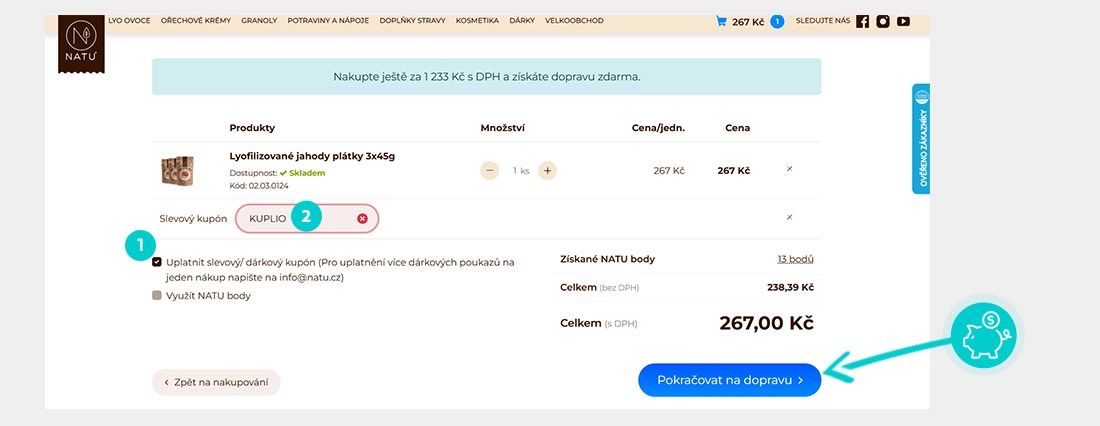Click the 1 ks quantity value

[x=521, y=171]
